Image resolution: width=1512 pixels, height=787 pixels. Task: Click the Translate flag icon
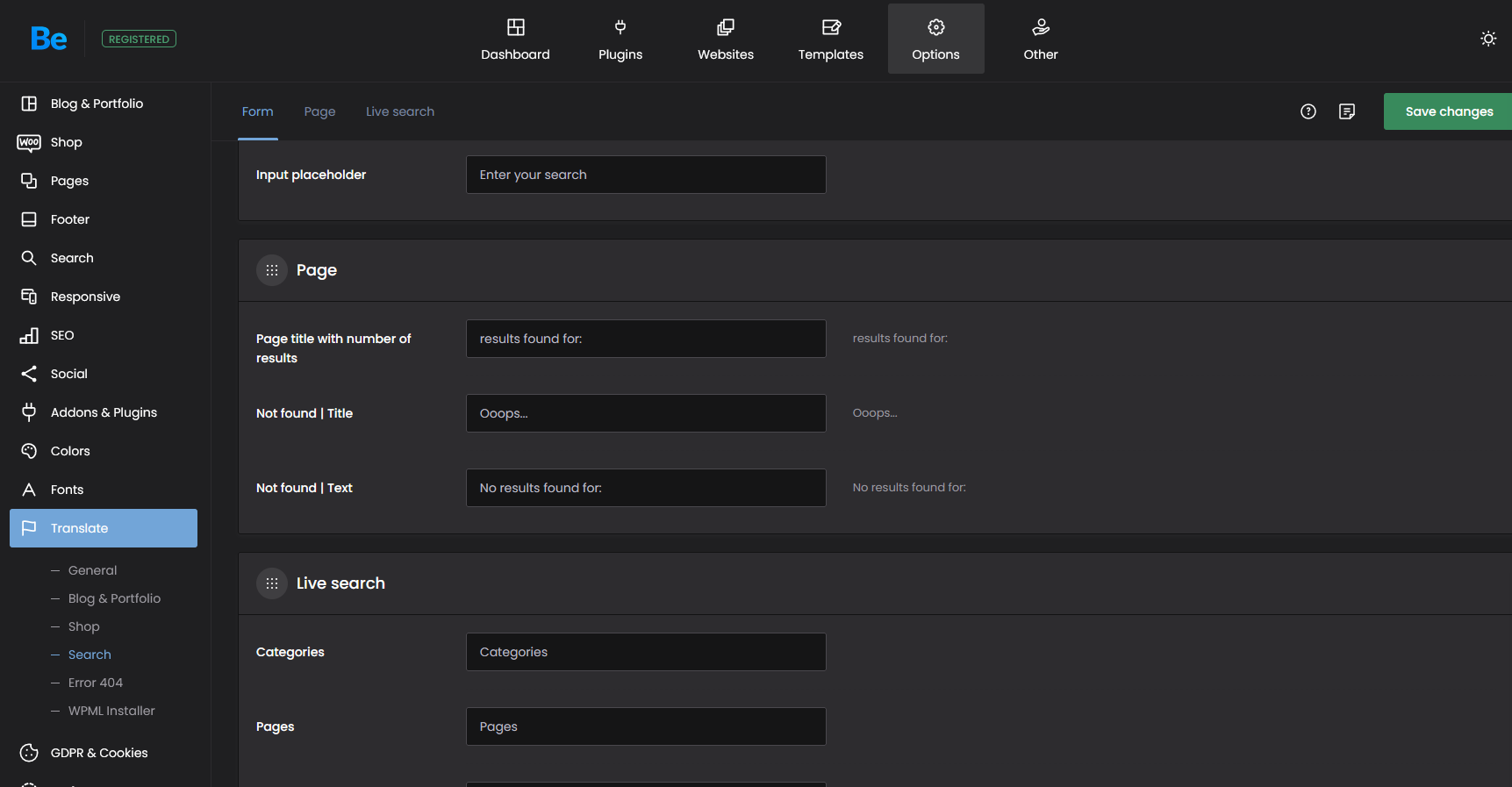pos(29,528)
